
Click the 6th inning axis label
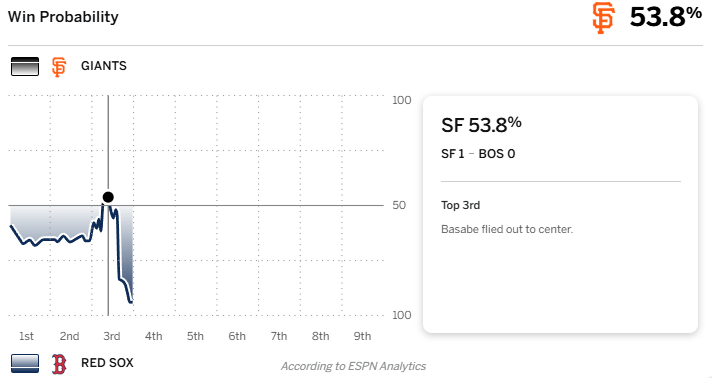tap(237, 336)
